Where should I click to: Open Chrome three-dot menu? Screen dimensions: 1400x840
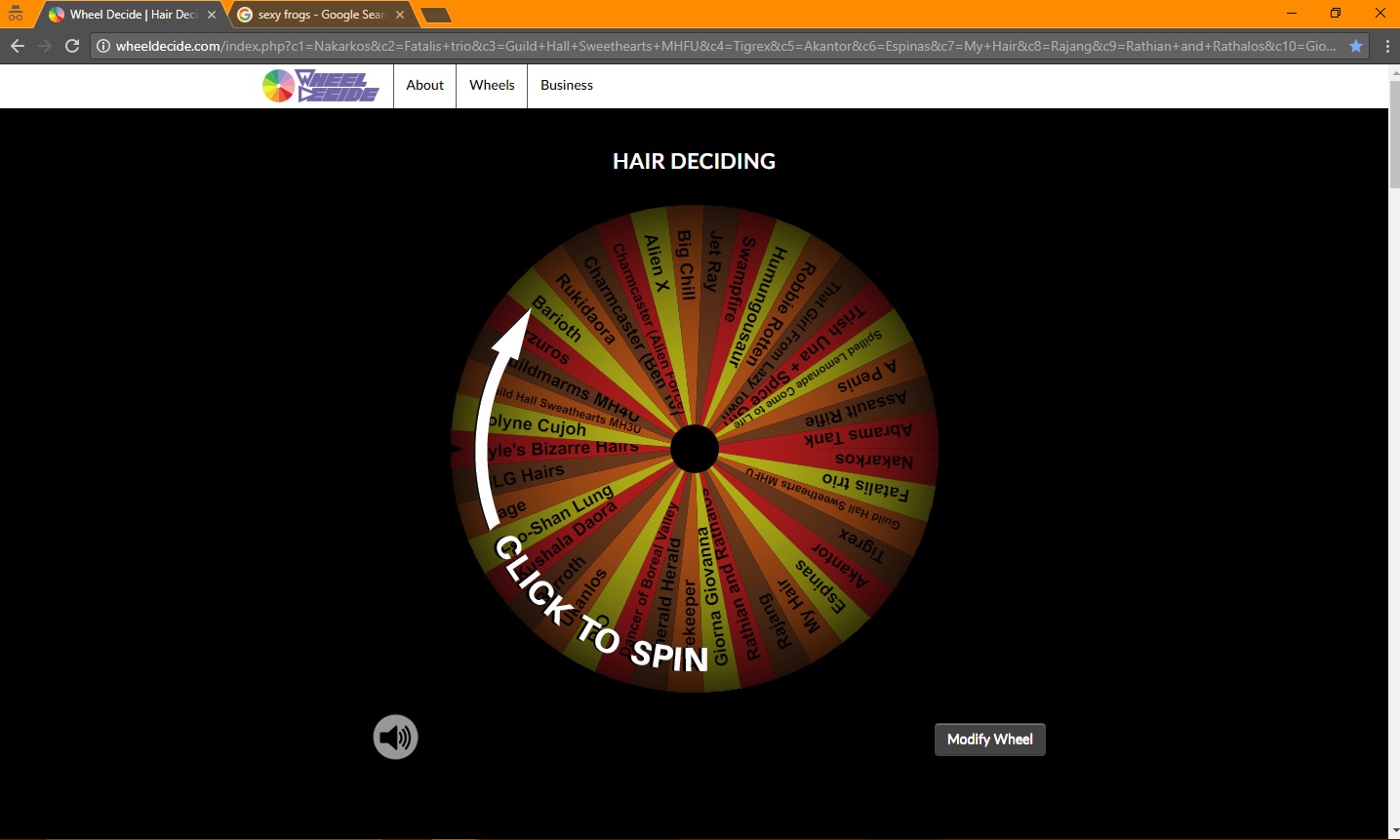coord(1386,46)
